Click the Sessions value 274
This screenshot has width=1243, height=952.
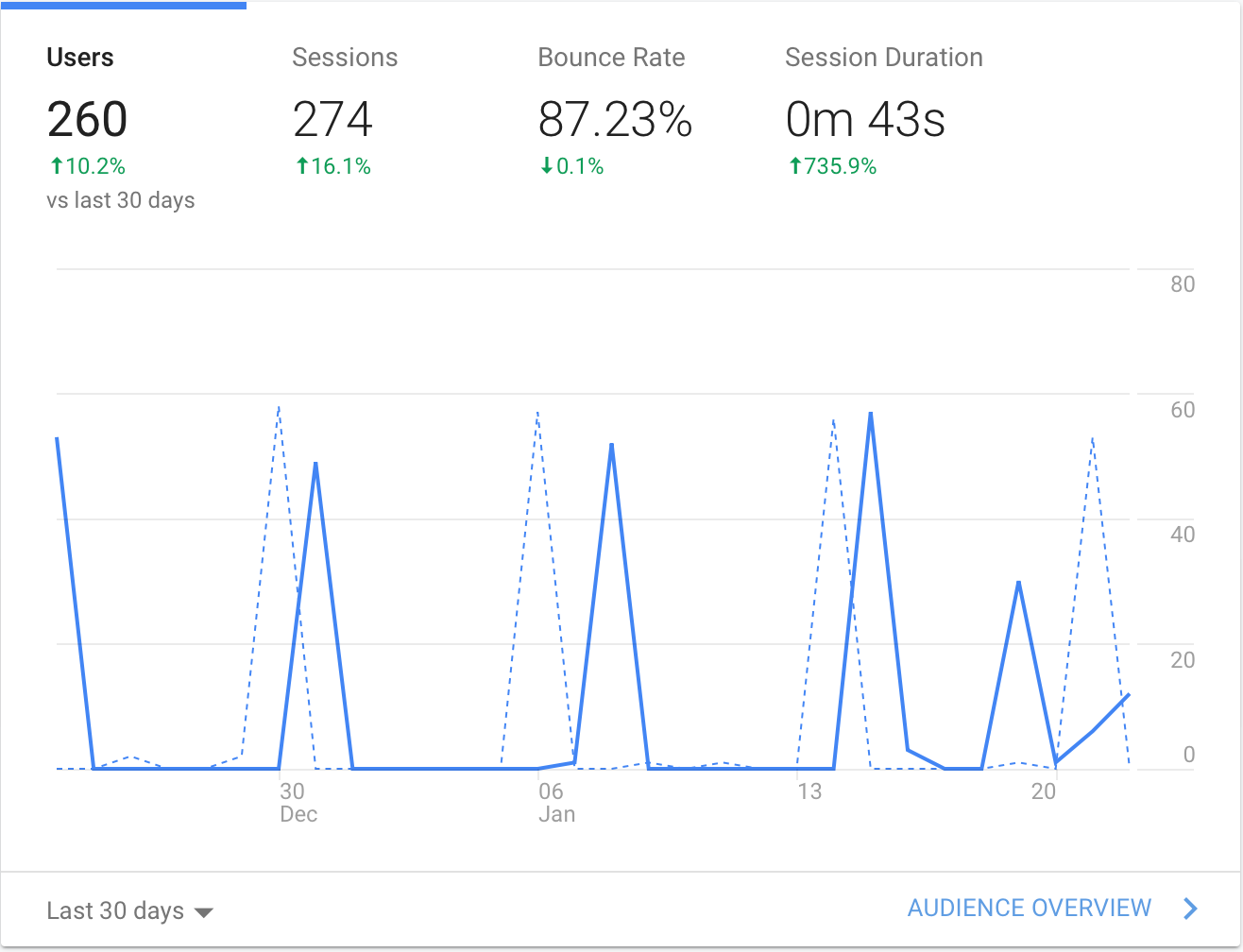pos(332,120)
